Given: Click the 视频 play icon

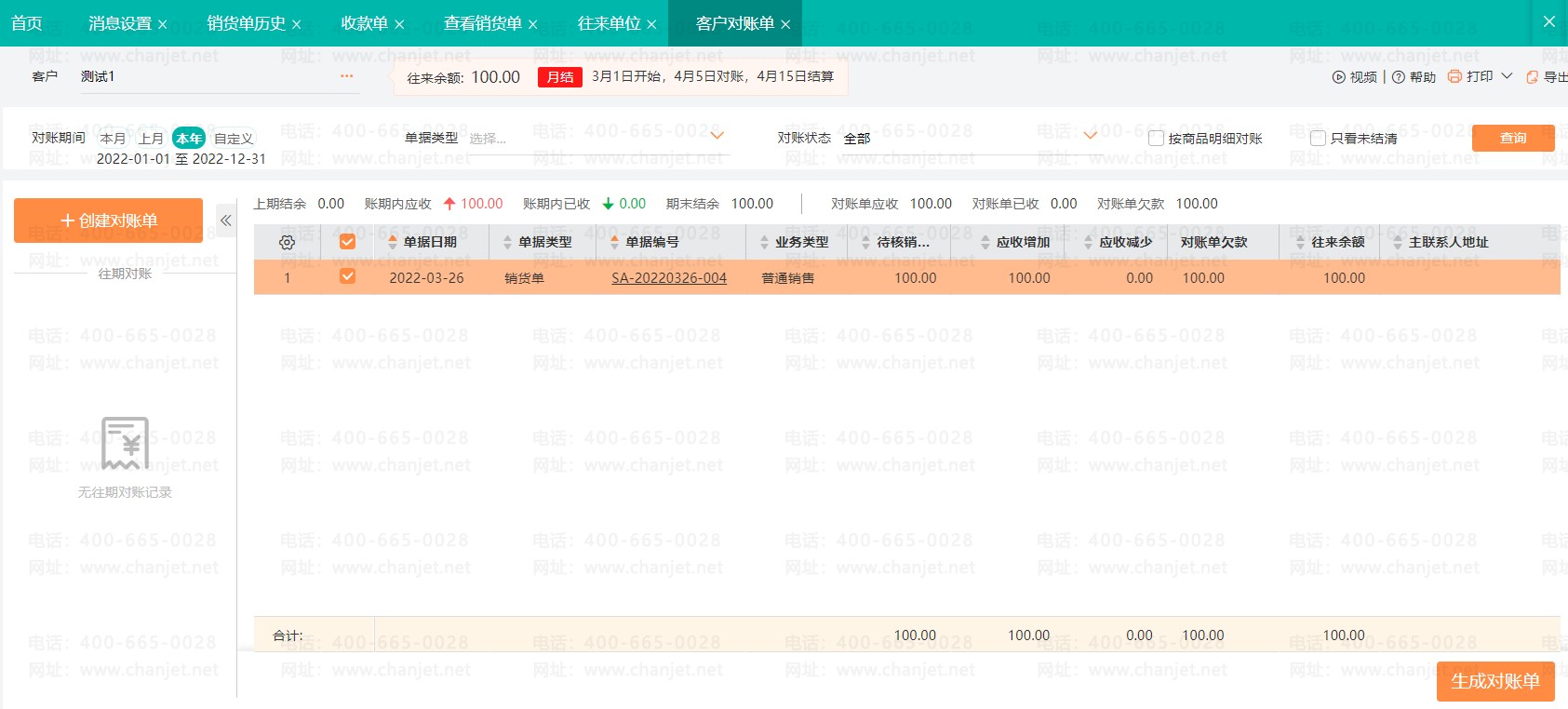Looking at the screenshot, I should 1338,77.
